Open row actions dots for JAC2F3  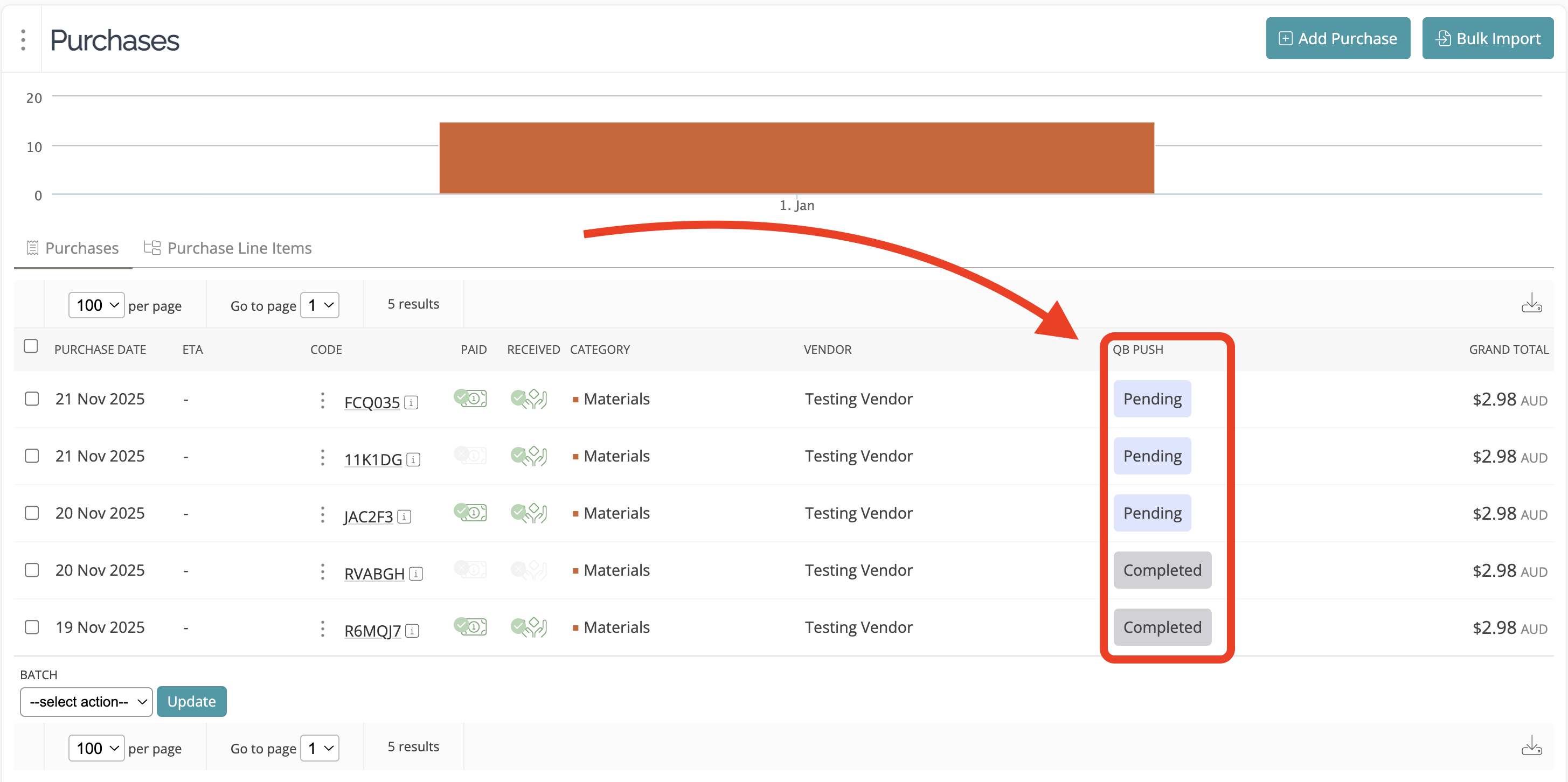322,514
